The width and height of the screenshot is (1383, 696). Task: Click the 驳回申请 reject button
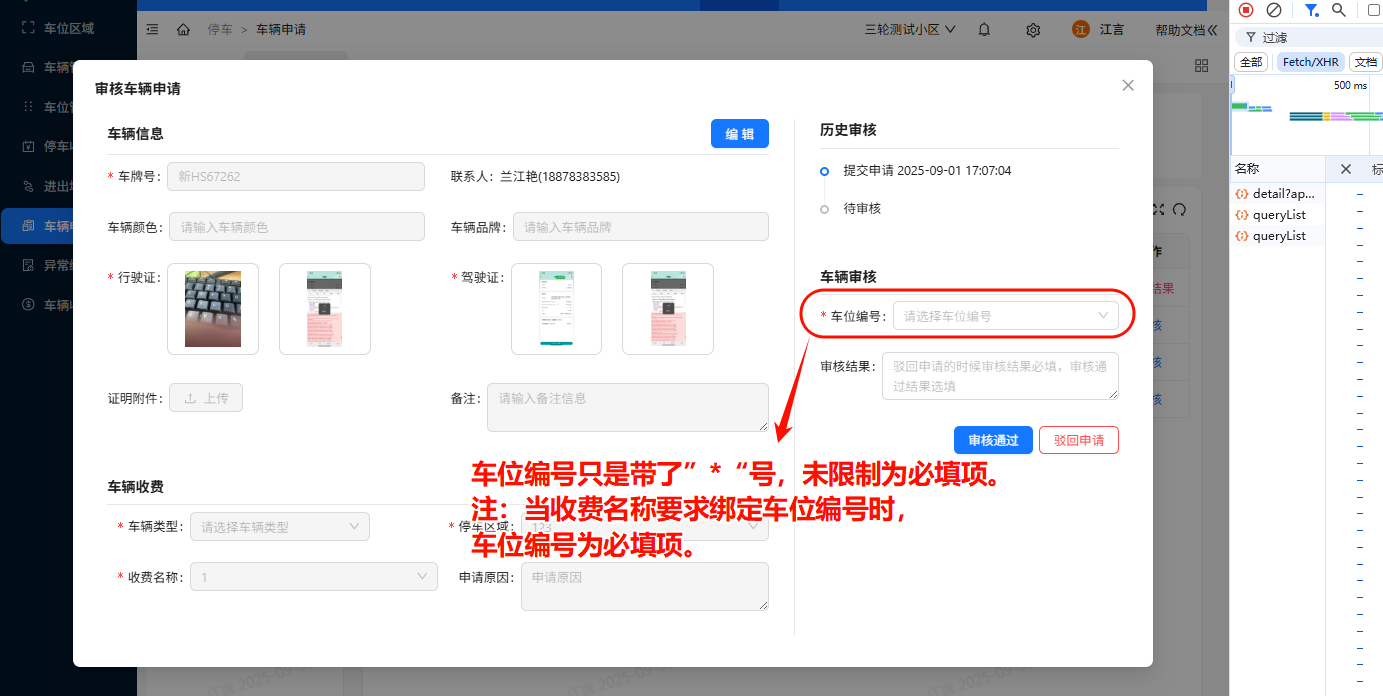1079,440
